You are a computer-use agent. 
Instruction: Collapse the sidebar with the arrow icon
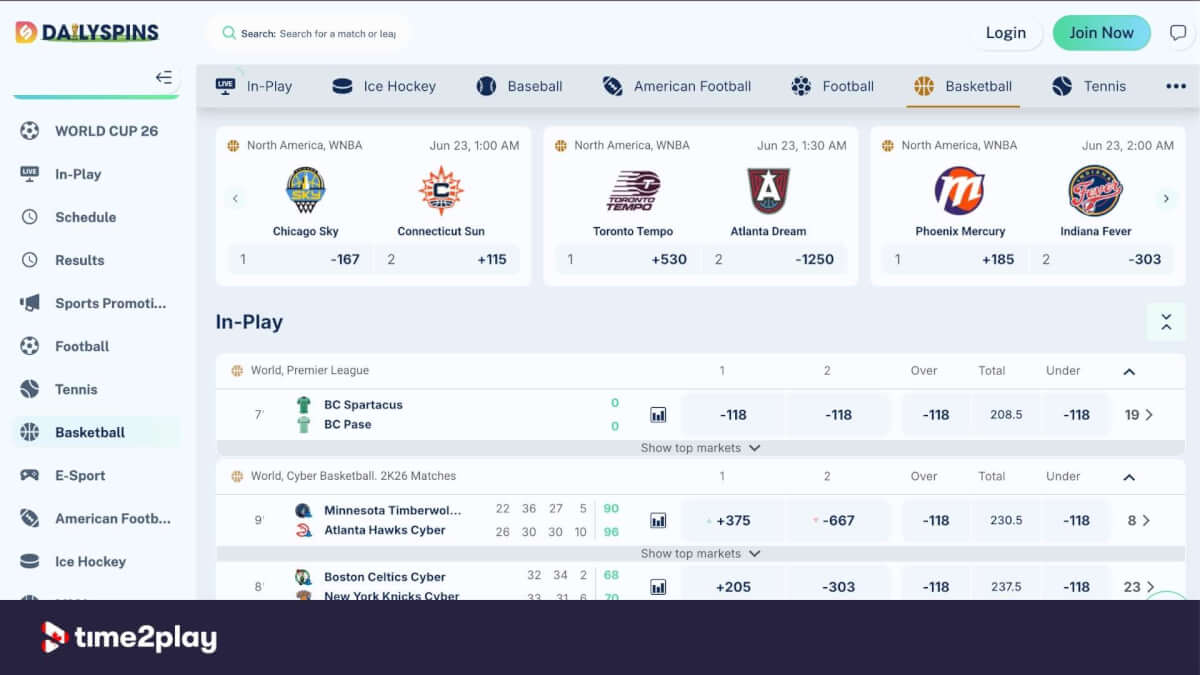coord(164,77)
